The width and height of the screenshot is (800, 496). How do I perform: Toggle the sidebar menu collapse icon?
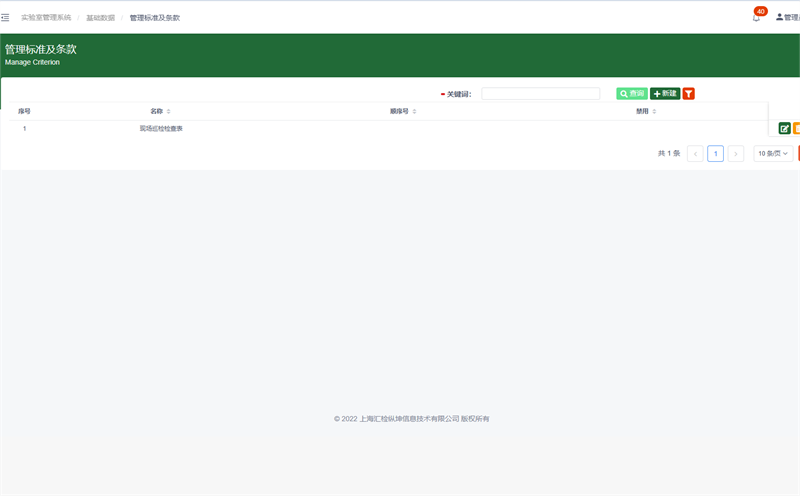[x=5, y=17]
